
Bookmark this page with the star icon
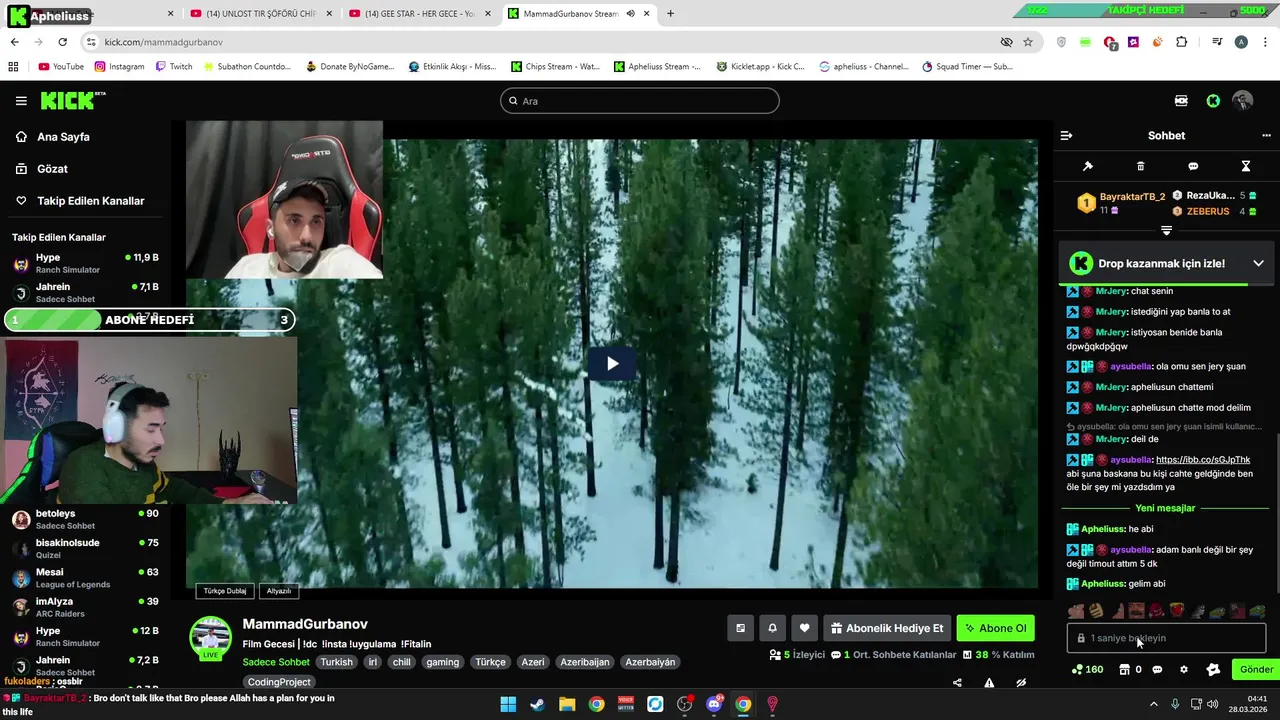[x=1028, y=42]
